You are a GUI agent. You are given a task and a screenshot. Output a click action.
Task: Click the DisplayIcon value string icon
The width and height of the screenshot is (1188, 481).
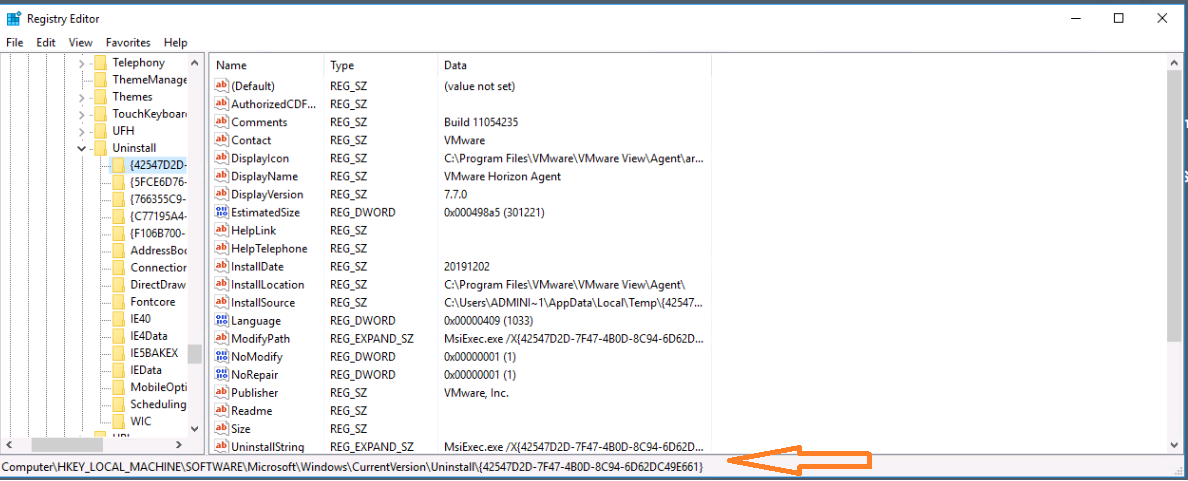pos(222,158)
